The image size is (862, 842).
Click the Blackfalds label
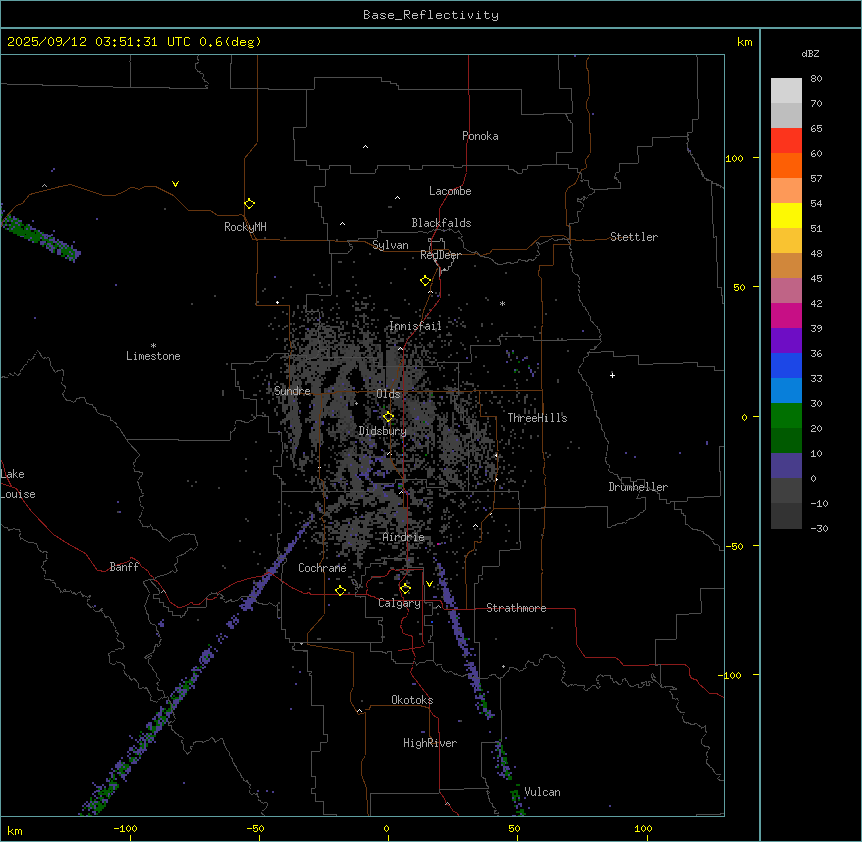click(441, 223)
